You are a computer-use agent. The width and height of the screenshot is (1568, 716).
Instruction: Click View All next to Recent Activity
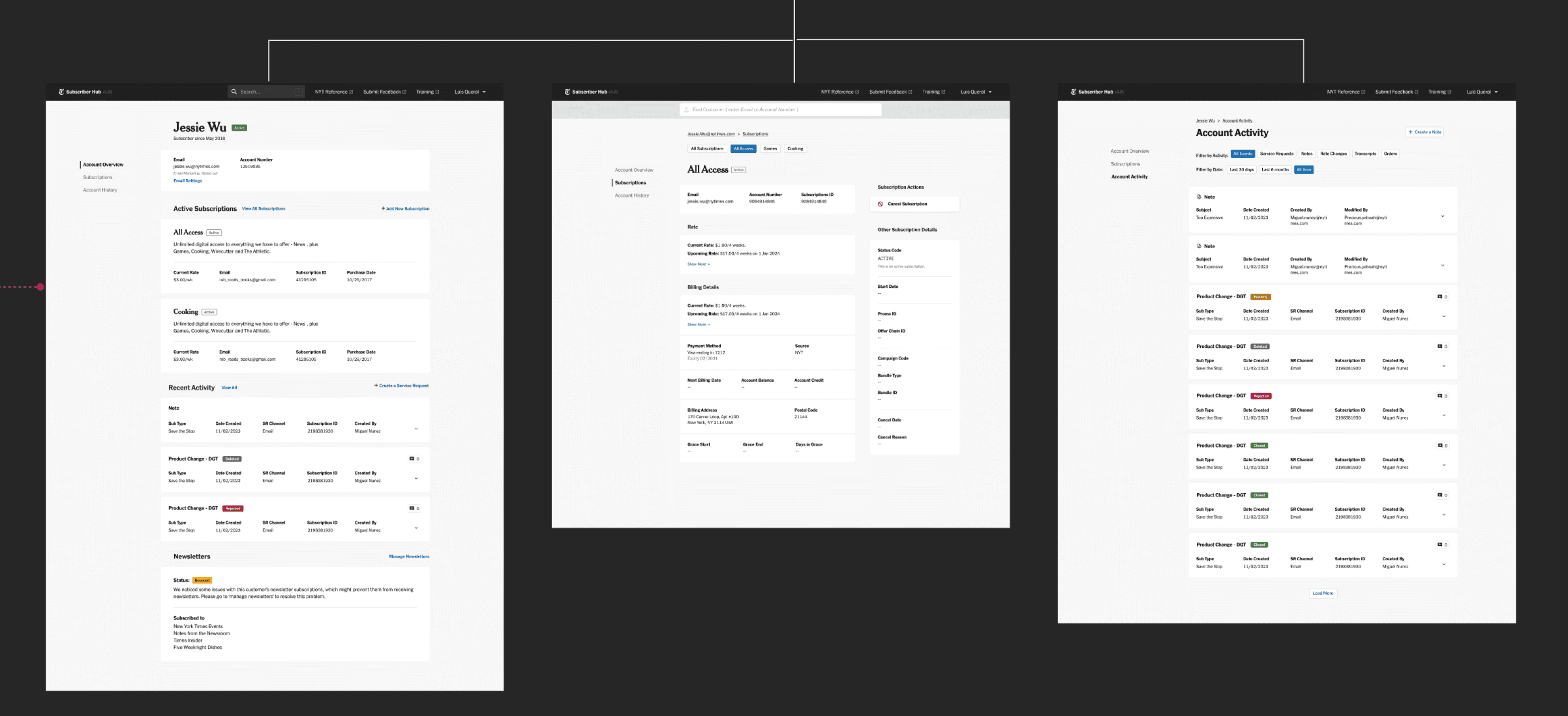pos(229,388)
